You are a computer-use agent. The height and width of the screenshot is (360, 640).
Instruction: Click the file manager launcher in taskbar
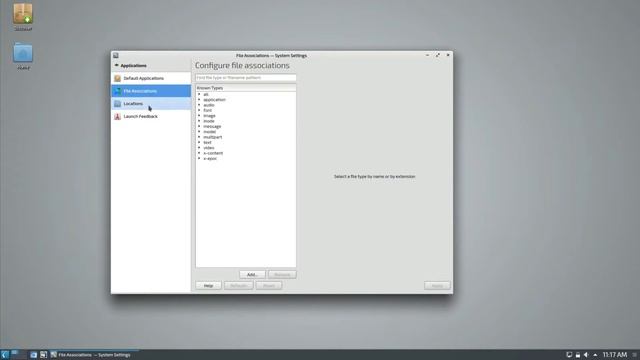[43, 355]
